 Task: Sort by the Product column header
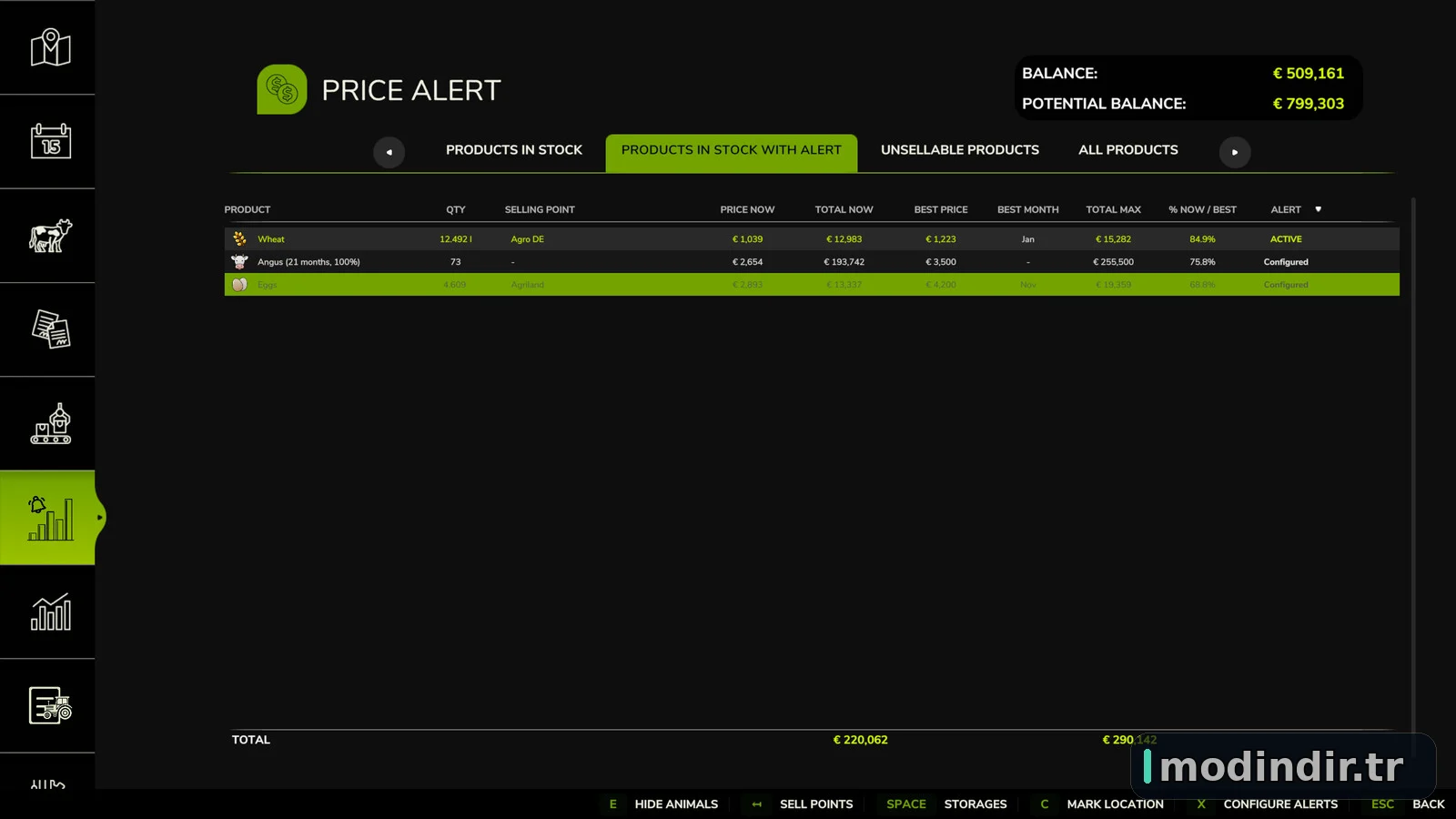[x=248, y=209]
